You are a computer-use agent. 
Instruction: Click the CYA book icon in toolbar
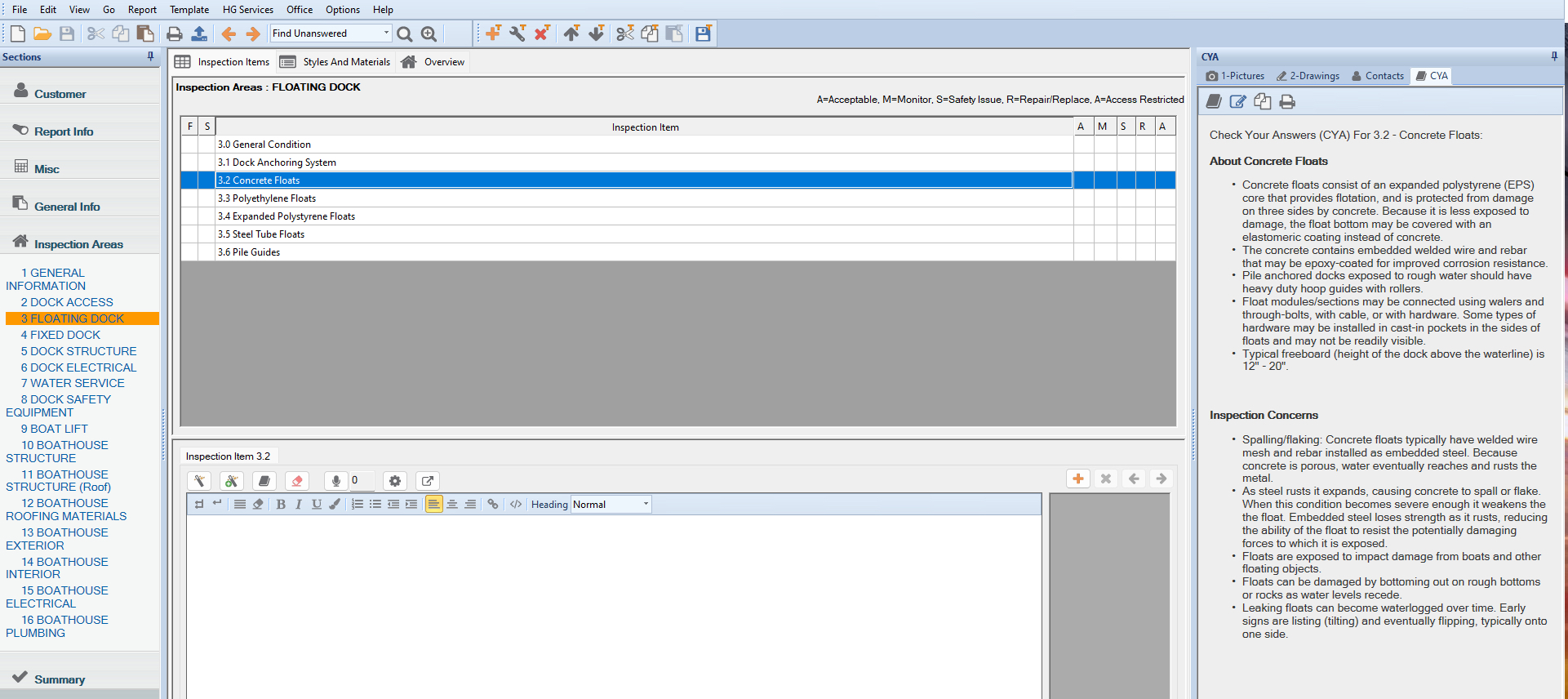[1214, 101]
